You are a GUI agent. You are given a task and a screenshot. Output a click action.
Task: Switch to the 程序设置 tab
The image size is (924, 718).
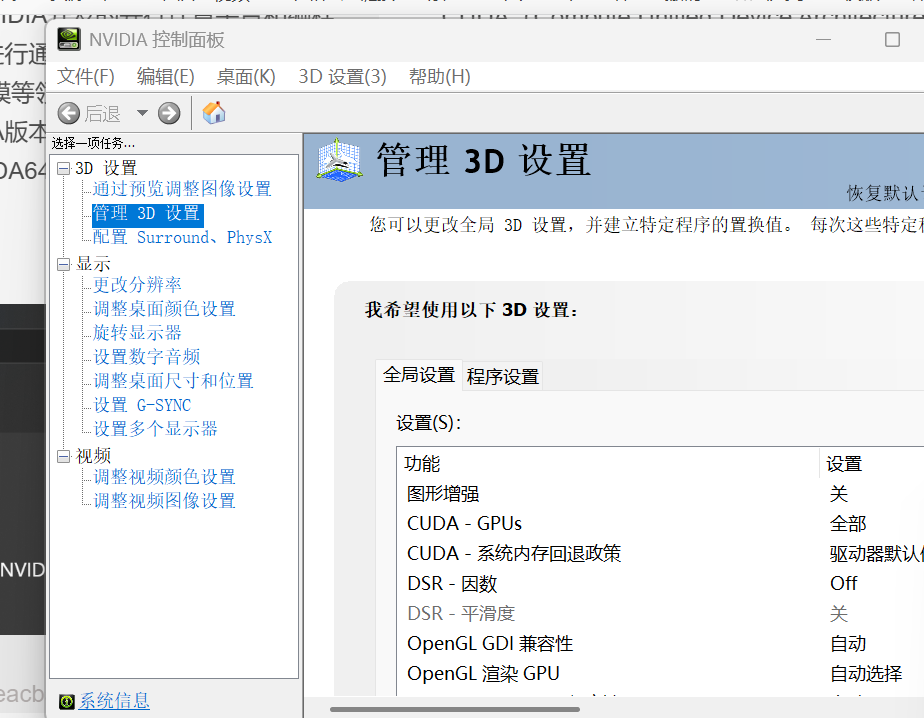click(503, 376)
